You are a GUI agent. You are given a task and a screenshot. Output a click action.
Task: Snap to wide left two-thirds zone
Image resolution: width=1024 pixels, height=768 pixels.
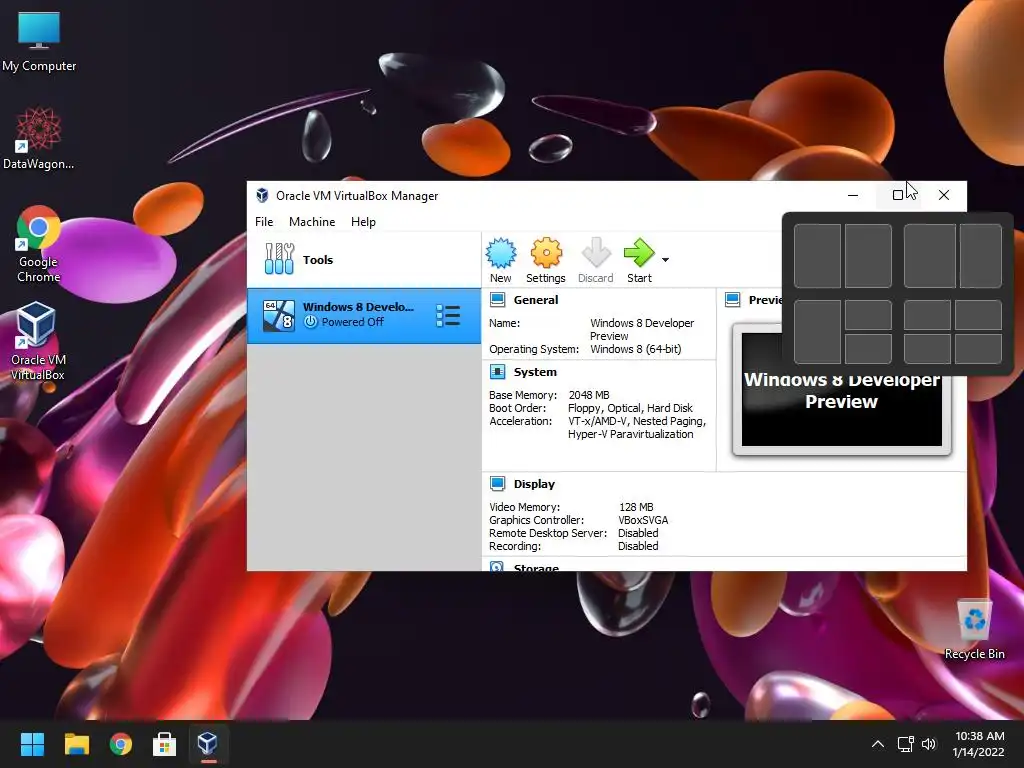[x=929, y=256]
